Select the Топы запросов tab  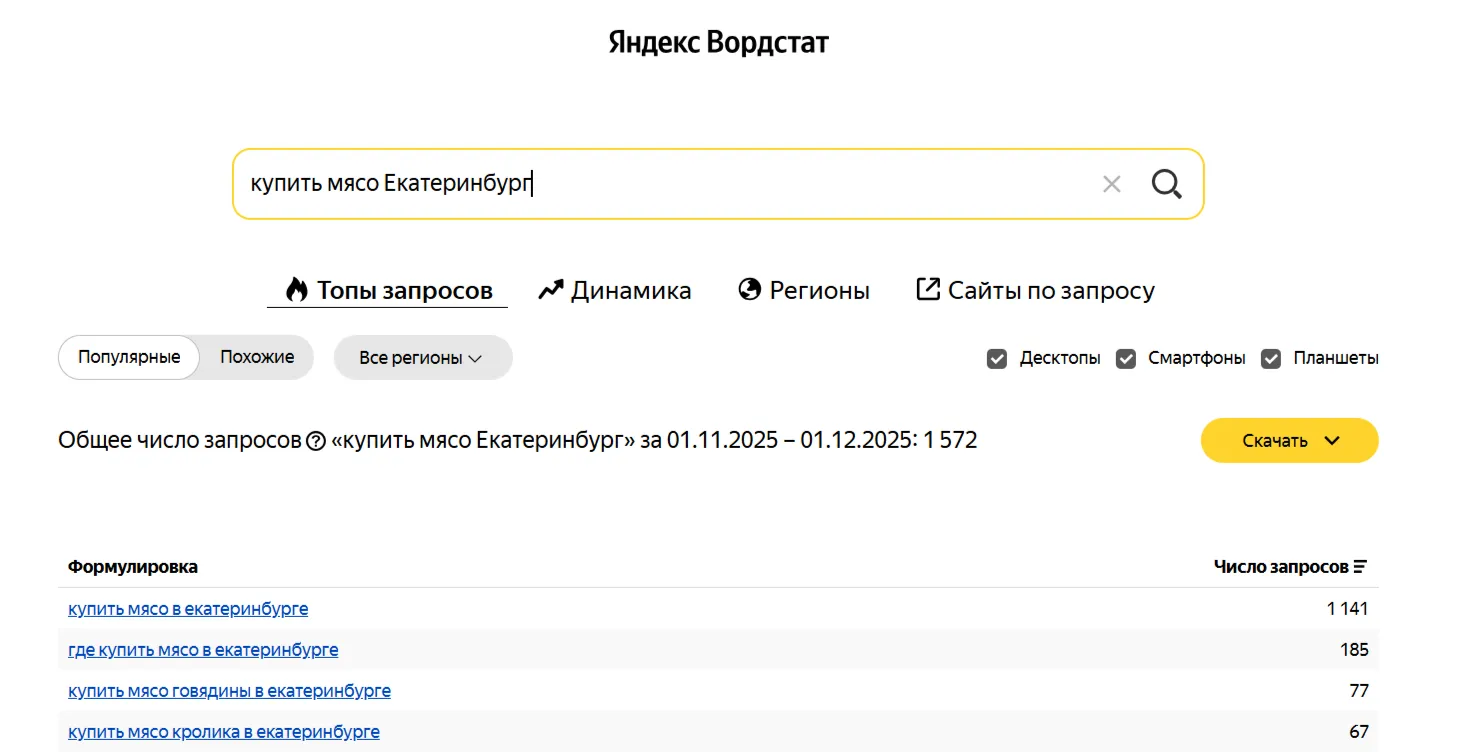click(x=388, y=291)
